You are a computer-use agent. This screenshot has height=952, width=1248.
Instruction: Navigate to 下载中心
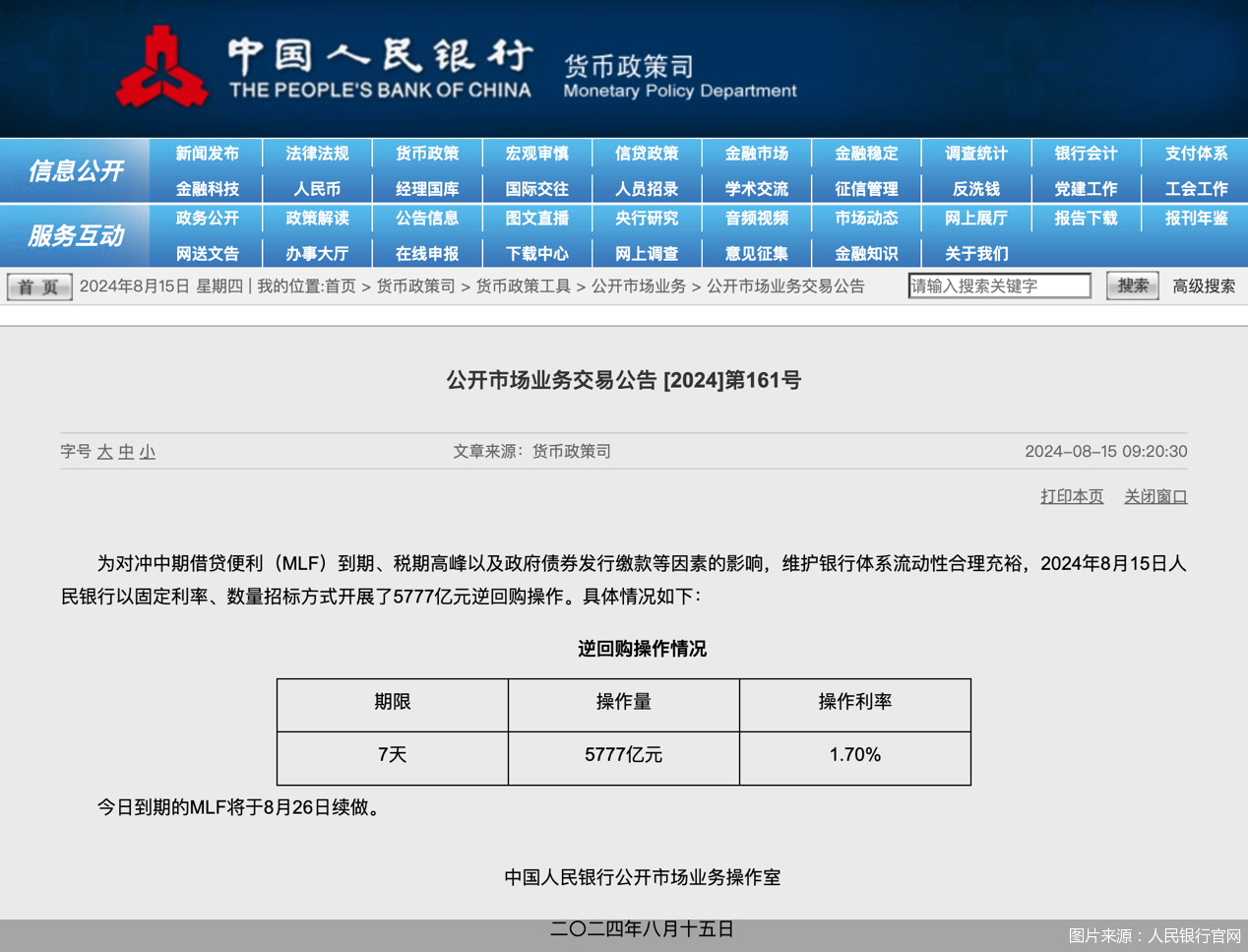pyautogui.click(x=537, y=254)
